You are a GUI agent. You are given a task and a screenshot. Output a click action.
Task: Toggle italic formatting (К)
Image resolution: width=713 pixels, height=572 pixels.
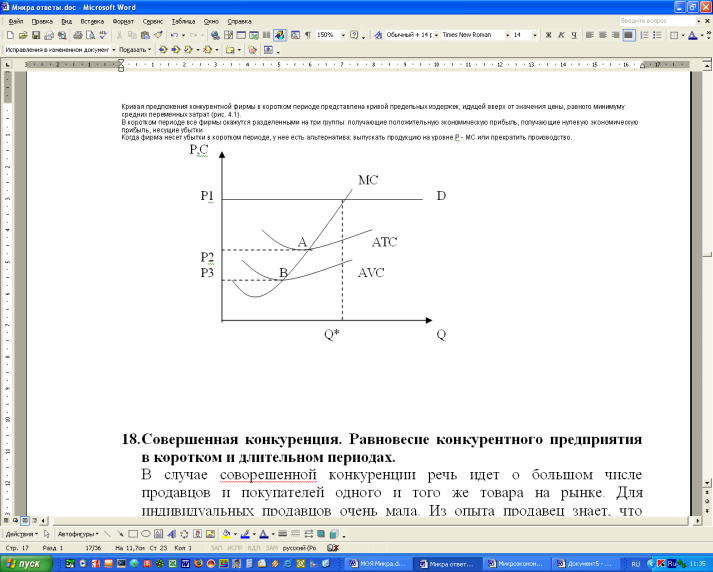pyautogui.click(x=561, y=35)
